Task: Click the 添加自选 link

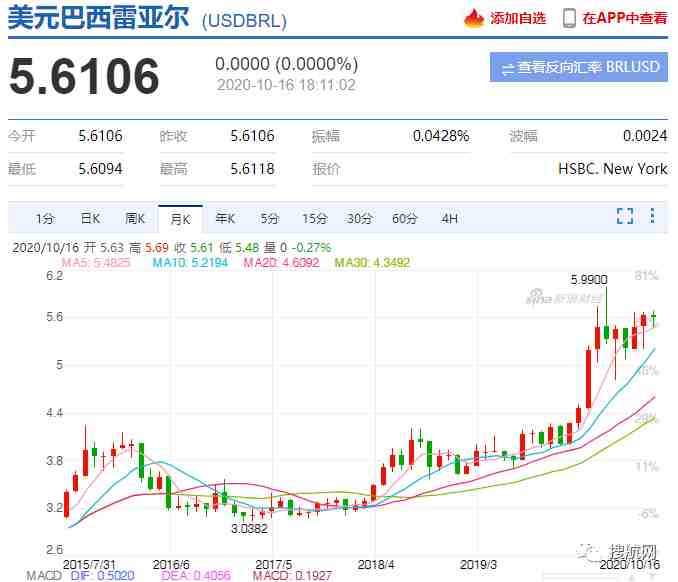Action: (x=518, y=19)
